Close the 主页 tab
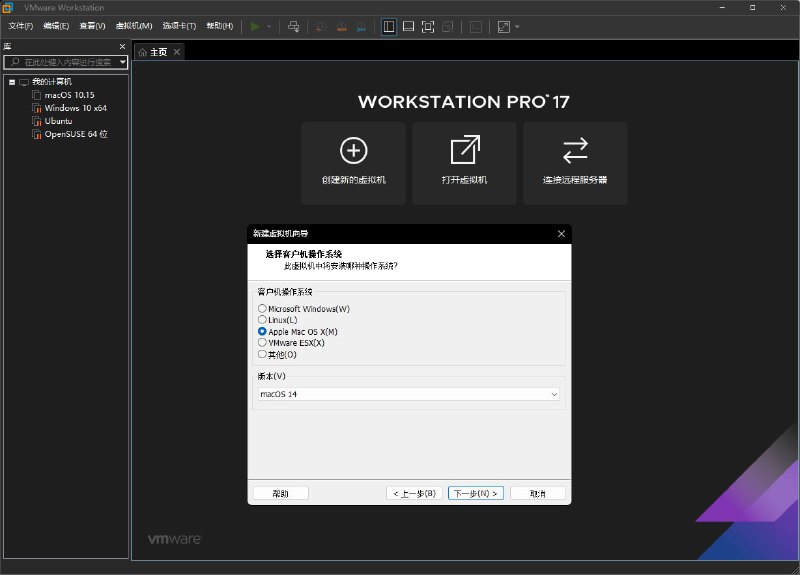This screenshot has height=575, width=800. pos(177,52)
